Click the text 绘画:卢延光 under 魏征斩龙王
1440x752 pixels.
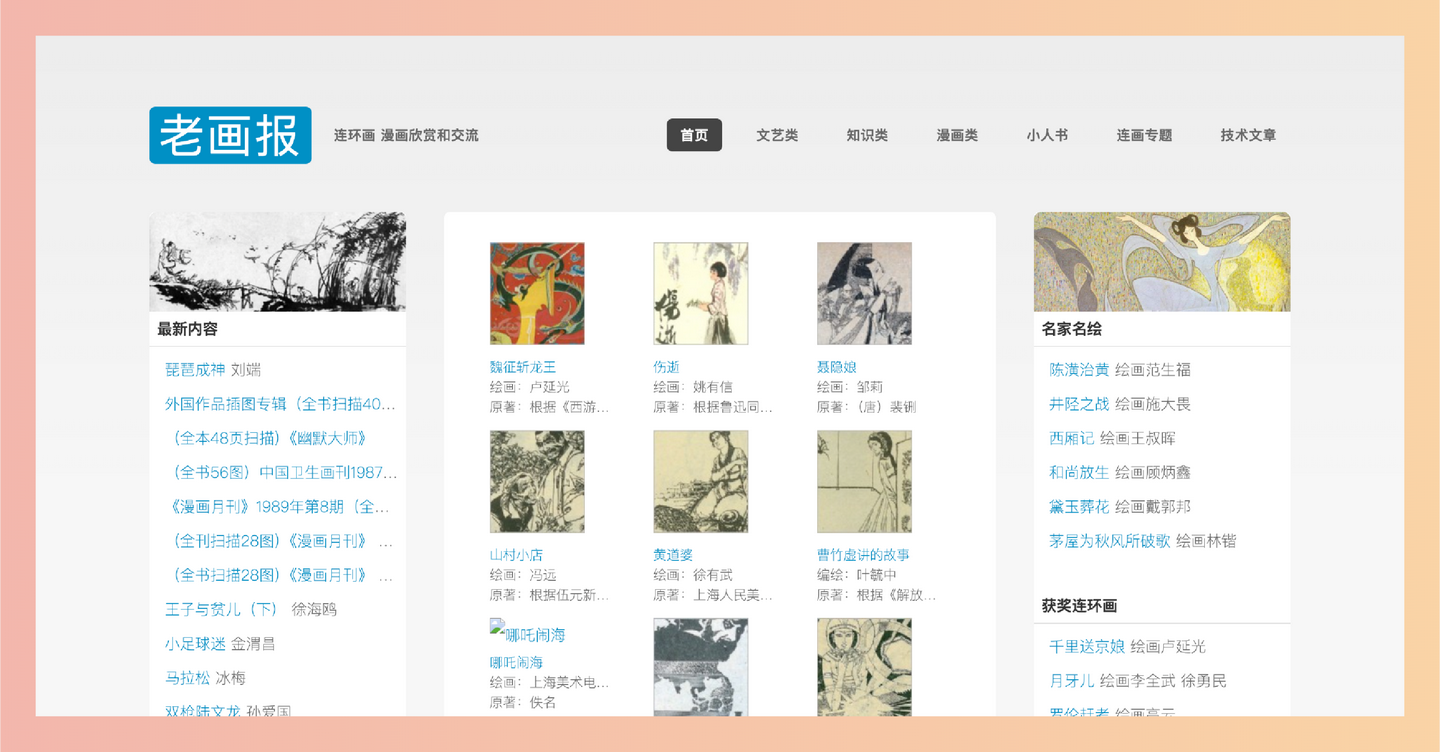530,387
